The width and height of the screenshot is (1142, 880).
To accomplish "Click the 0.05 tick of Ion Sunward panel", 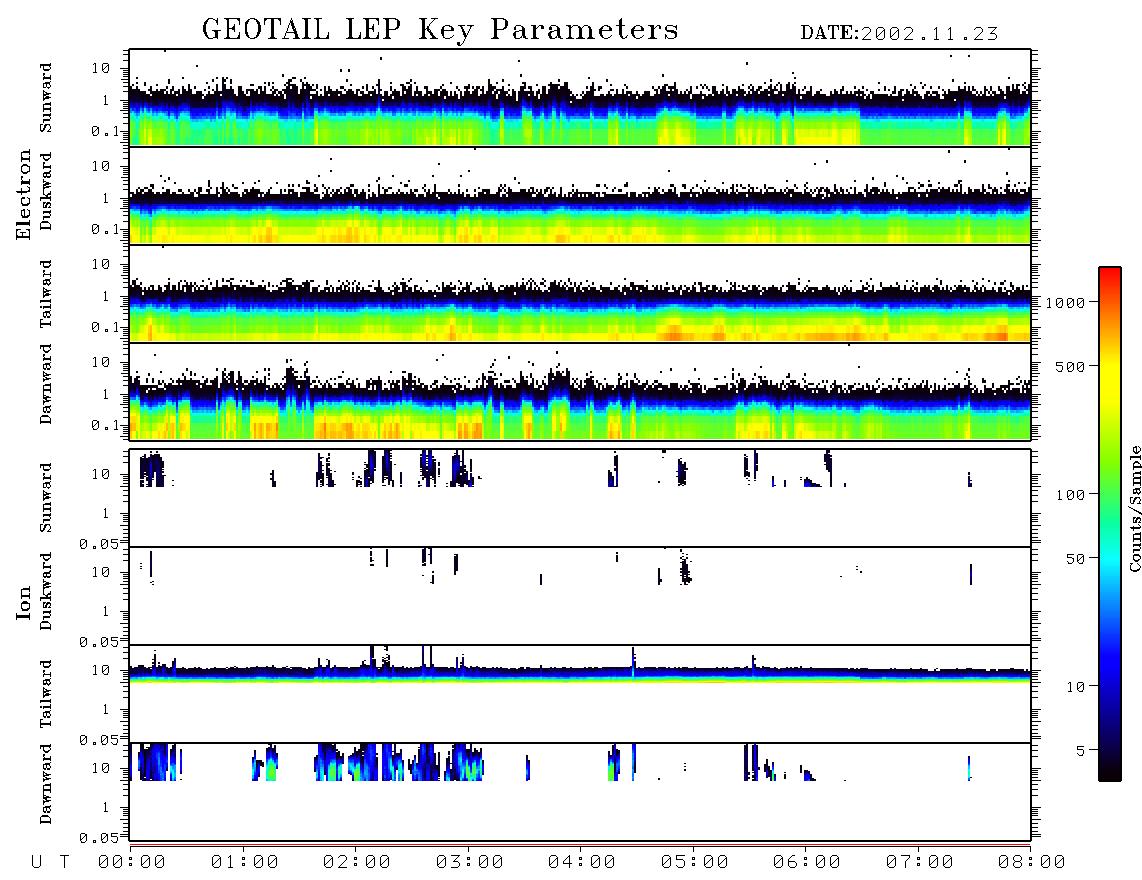I will click(x=98, y=543).
